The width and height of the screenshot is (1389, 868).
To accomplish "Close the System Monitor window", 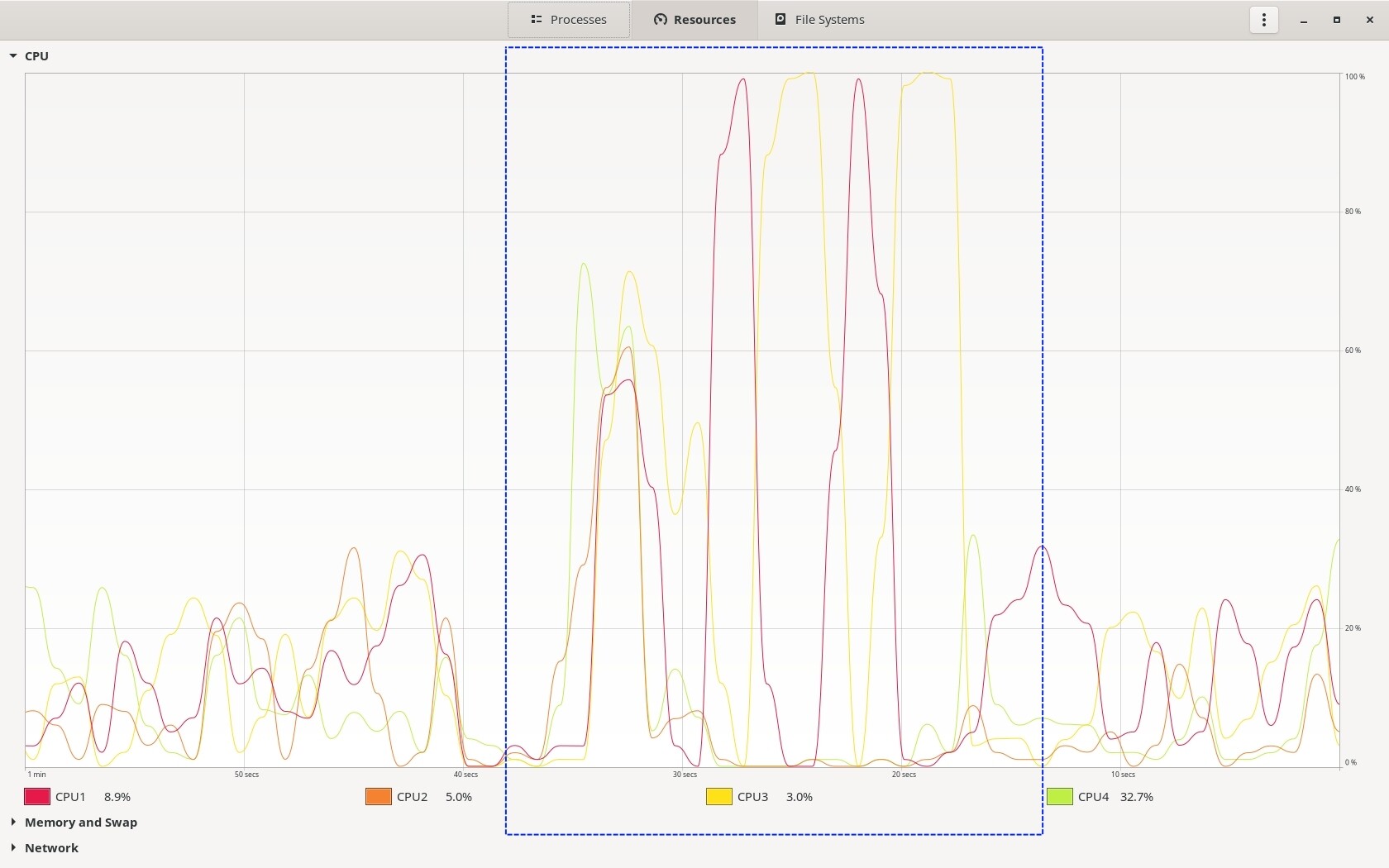I will 1370,20.
